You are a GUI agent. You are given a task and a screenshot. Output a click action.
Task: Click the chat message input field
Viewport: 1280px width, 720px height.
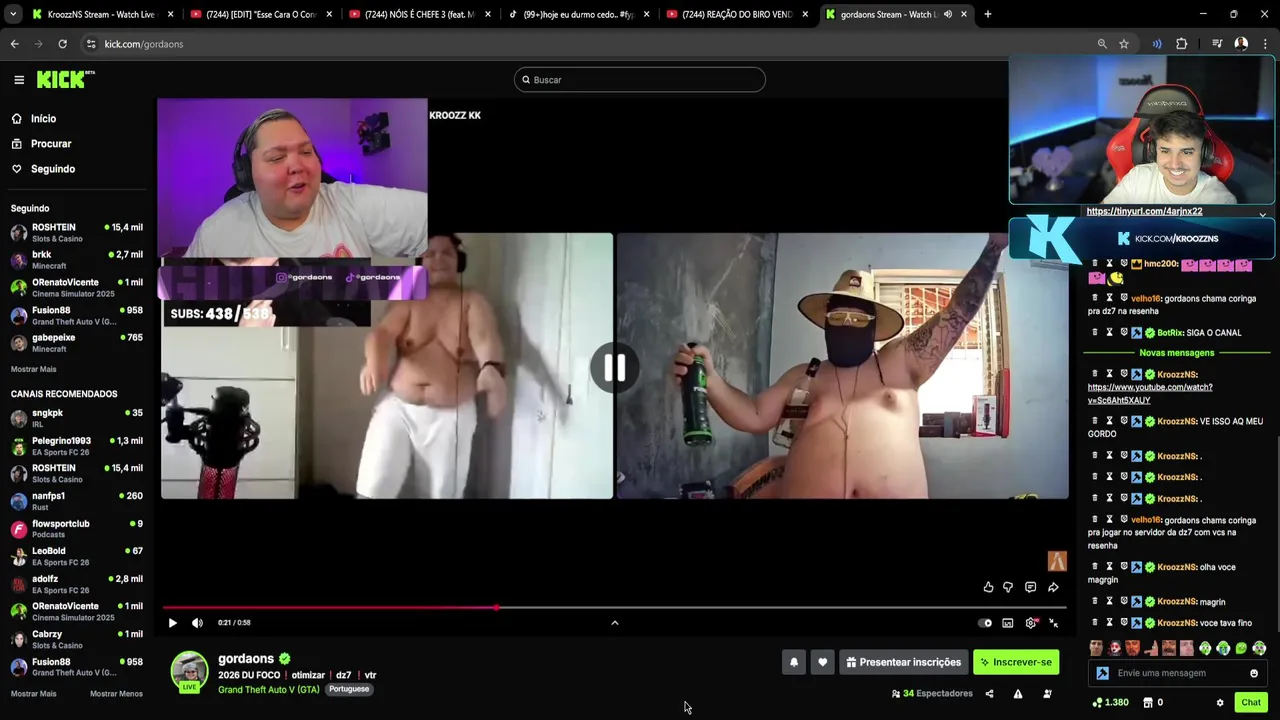click(x=1175, y=673)
